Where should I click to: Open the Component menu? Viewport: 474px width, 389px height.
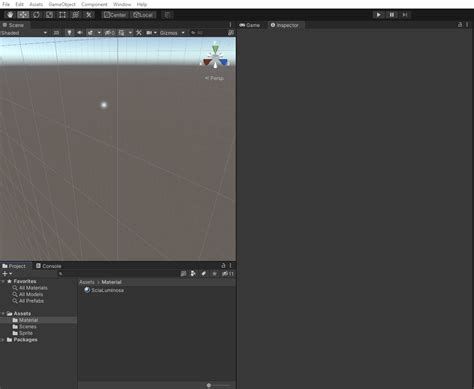(94, 4)
